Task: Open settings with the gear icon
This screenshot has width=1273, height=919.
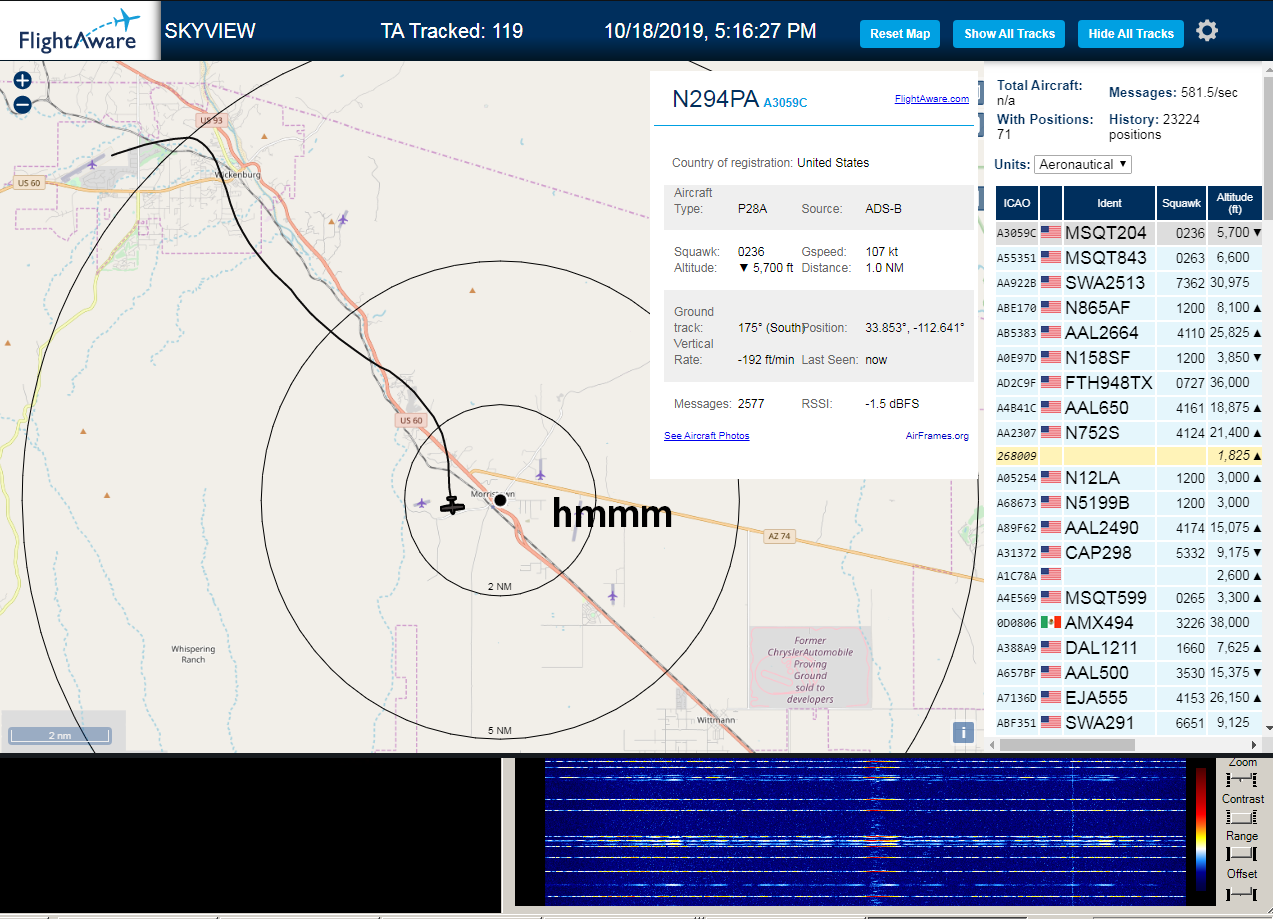Action: (1207, 31)
